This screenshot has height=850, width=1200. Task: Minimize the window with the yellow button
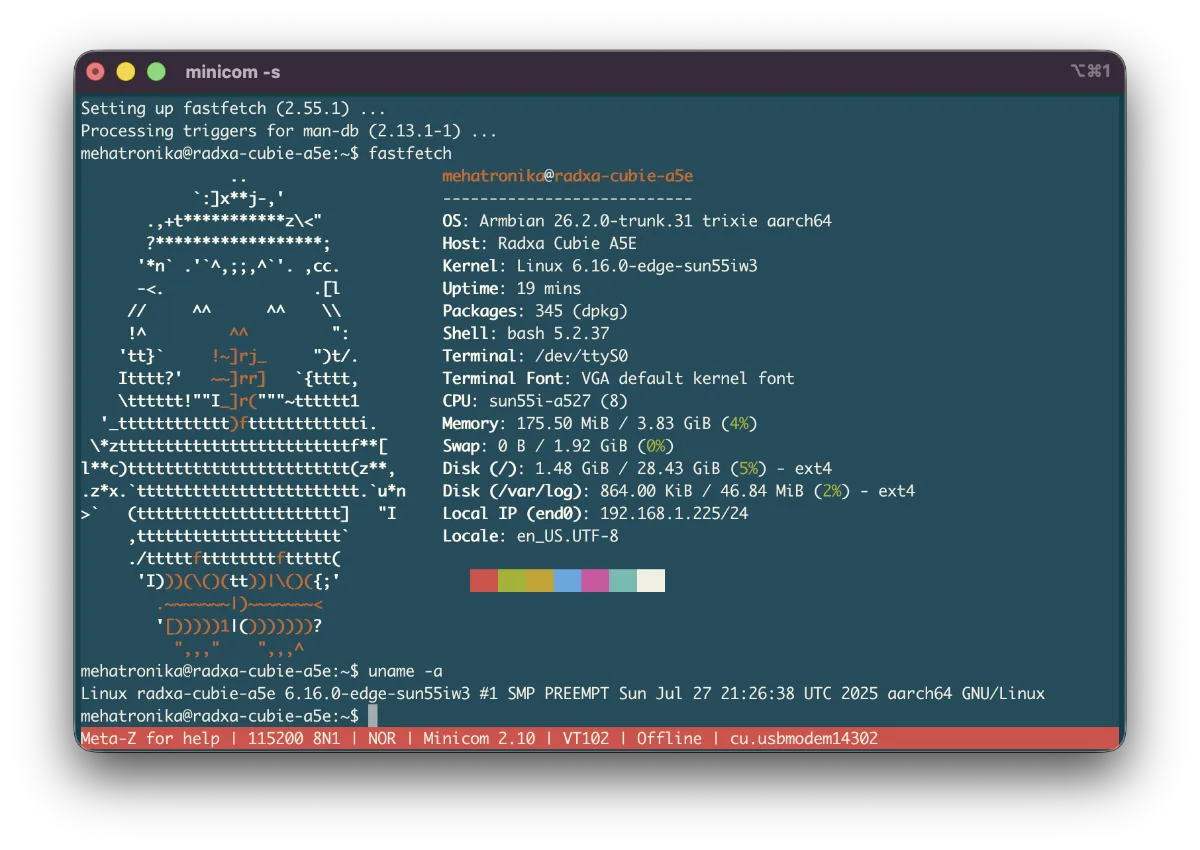click(126, 72)
